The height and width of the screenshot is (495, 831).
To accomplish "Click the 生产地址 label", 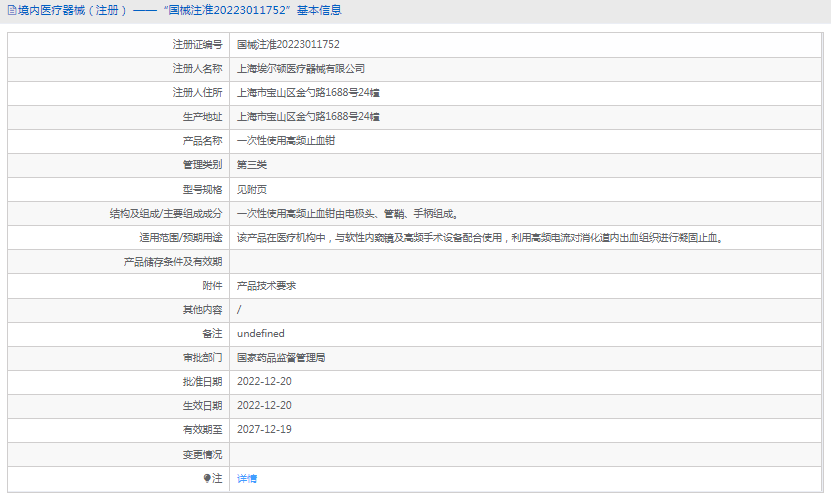I will 202,117.
